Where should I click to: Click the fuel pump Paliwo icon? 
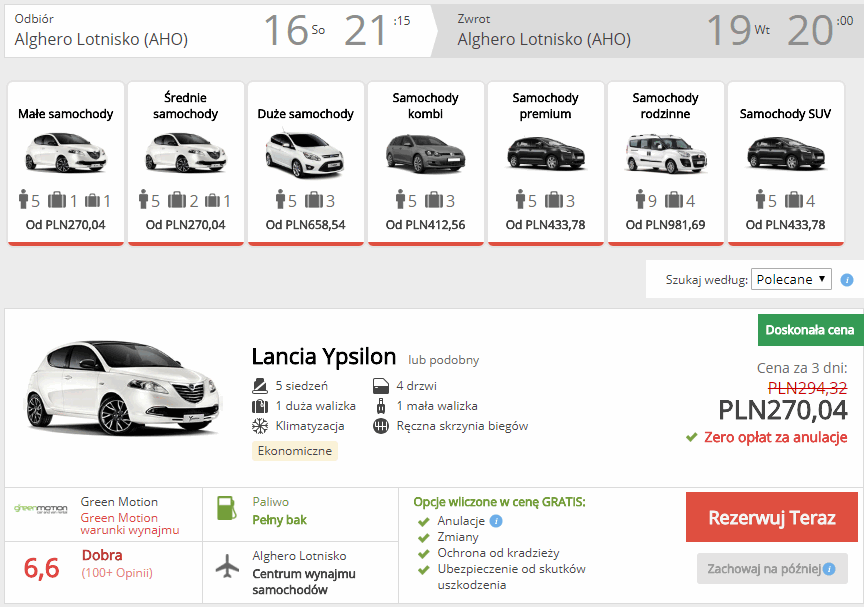pos(227,508)
